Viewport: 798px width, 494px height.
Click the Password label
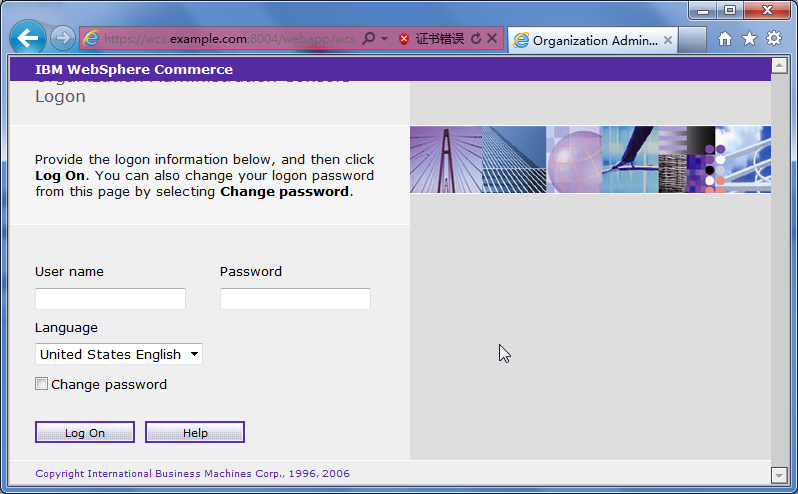click(251, 272)
